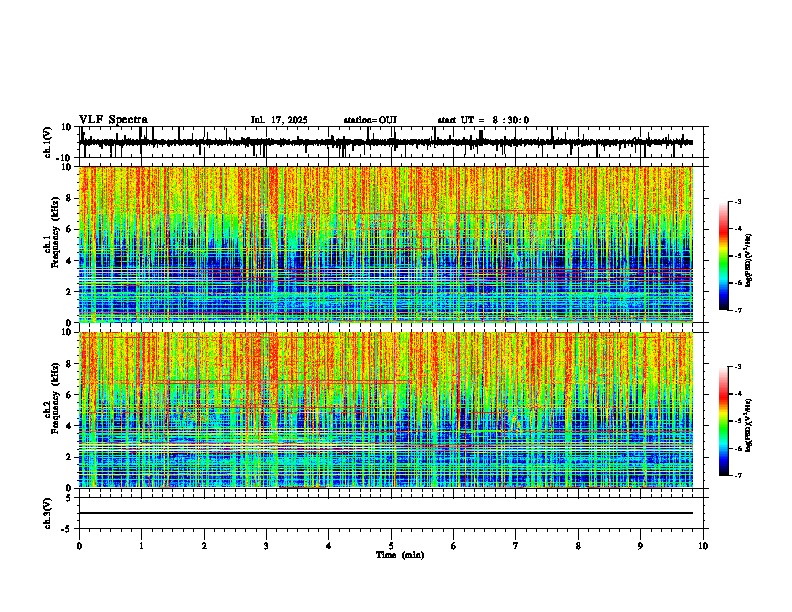The image size is (792, 612).
Task: Select the "Jul 17, 2025" date label
Action: tap(279, 120)
